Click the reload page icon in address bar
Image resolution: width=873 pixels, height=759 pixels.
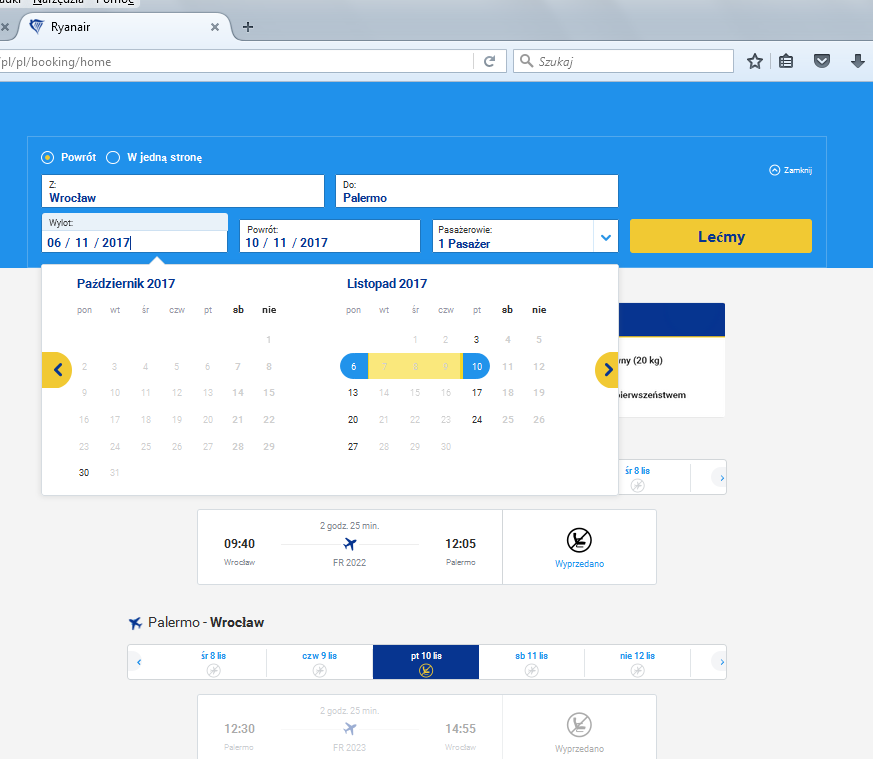[x=489, y=61]
